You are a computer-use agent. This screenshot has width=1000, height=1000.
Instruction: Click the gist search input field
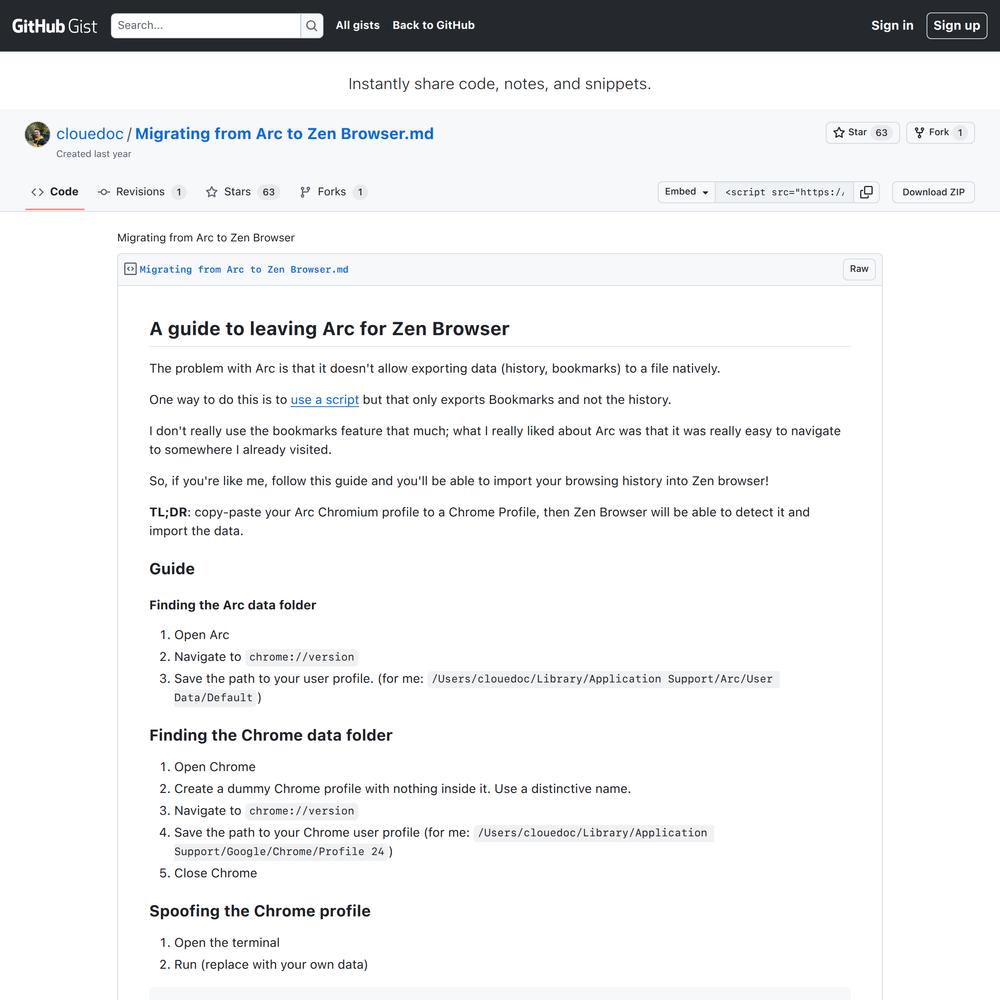pyautogui.click(x=205, y=26)
